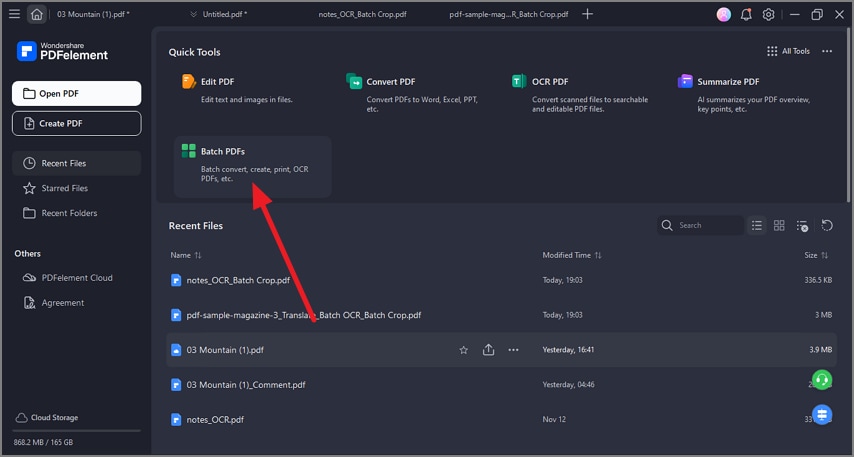Clear recent files list icon
854x457 pixels.
click(802, 226)
